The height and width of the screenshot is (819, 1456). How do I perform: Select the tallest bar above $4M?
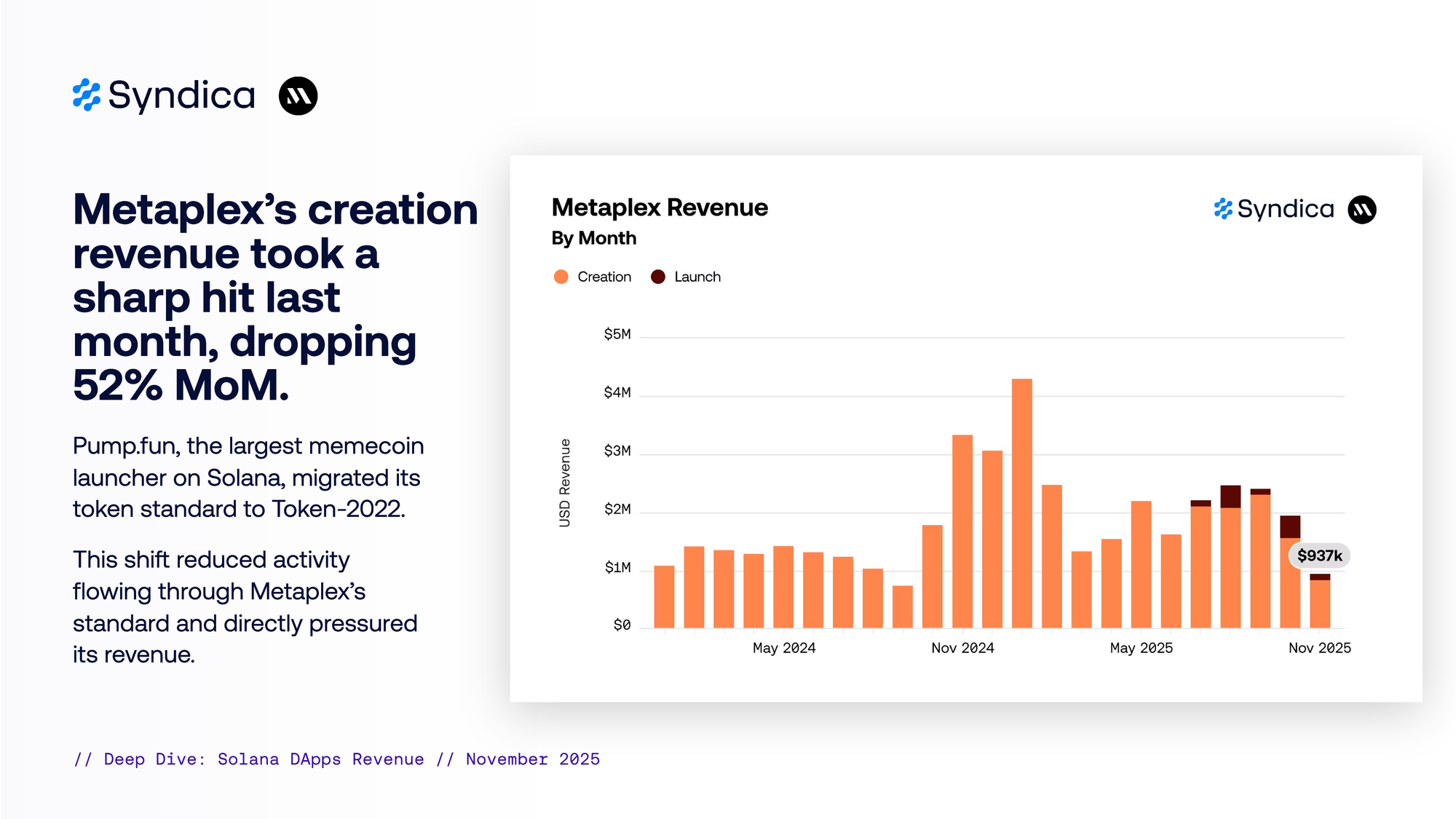tap(1021, 502)
